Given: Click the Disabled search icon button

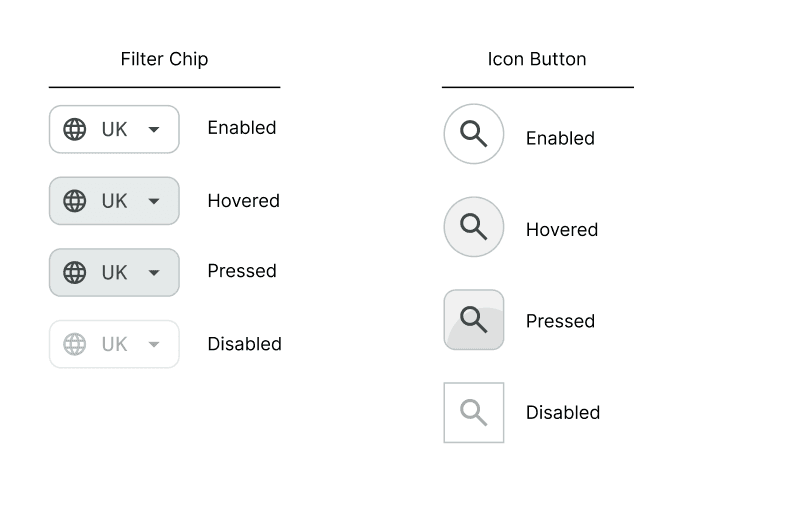Looking at the screenshot, I should pos(474,412).
